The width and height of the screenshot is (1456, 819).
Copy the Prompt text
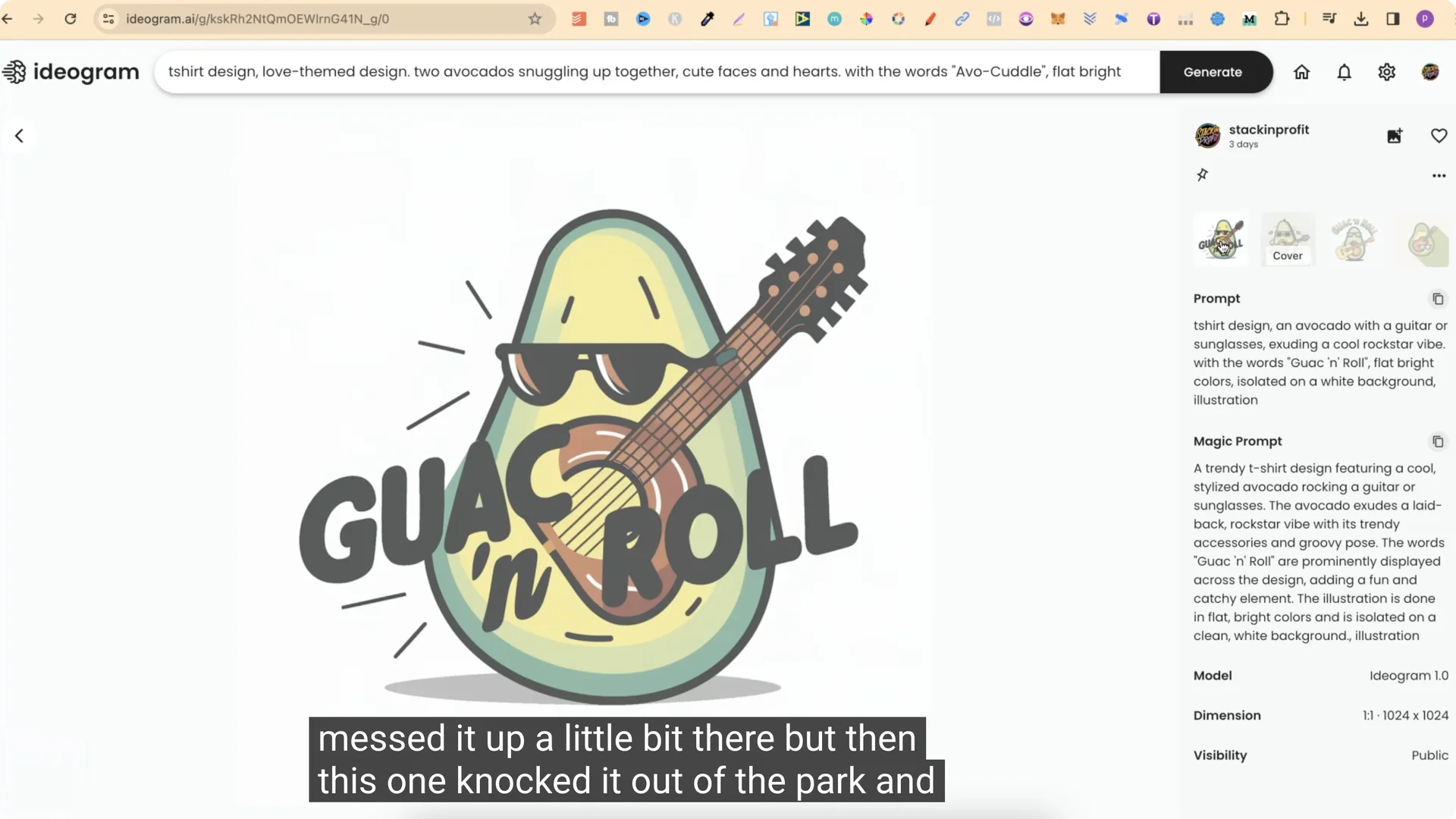1438,299
